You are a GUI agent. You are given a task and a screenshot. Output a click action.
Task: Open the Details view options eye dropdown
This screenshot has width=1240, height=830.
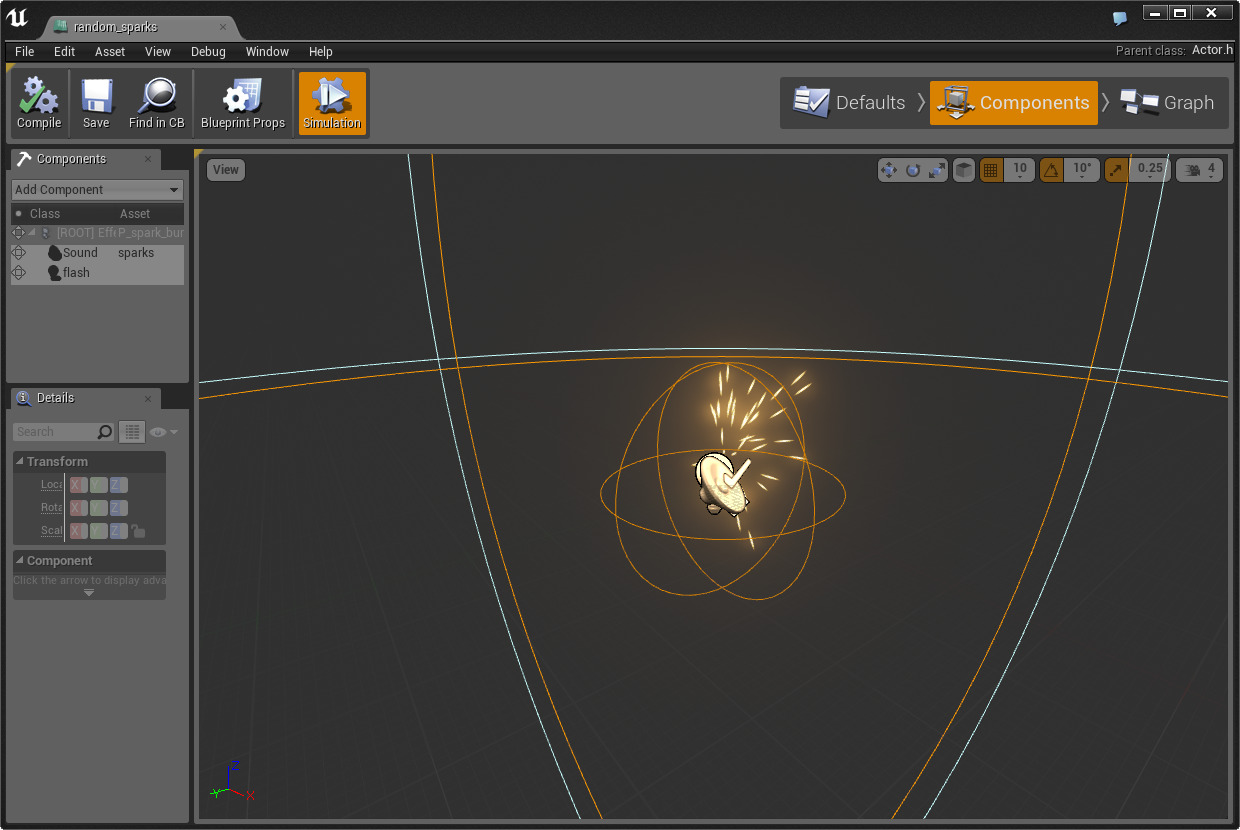[164, 432]
